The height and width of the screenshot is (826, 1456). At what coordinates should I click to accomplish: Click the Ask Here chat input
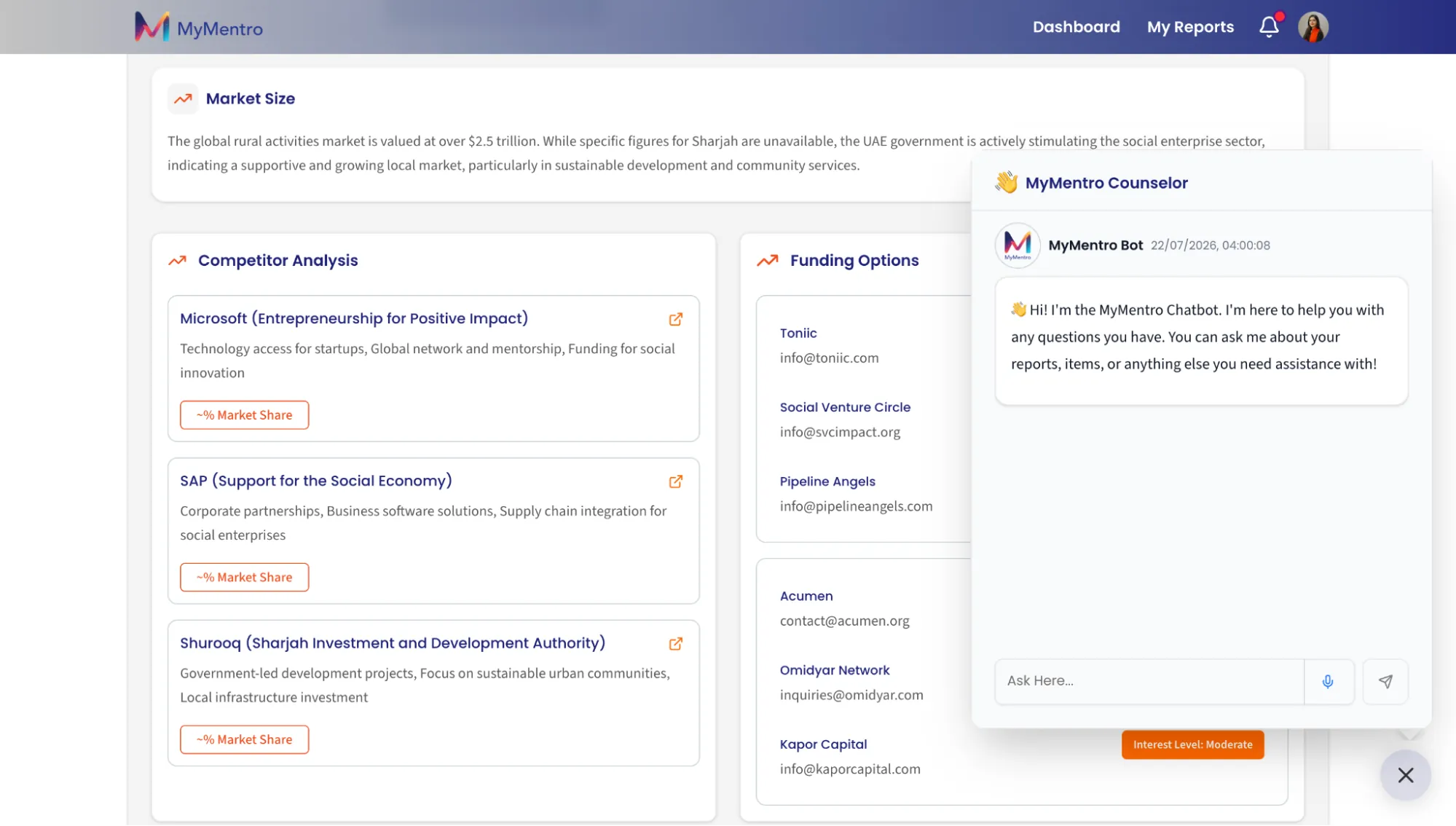click(1149, 682)
